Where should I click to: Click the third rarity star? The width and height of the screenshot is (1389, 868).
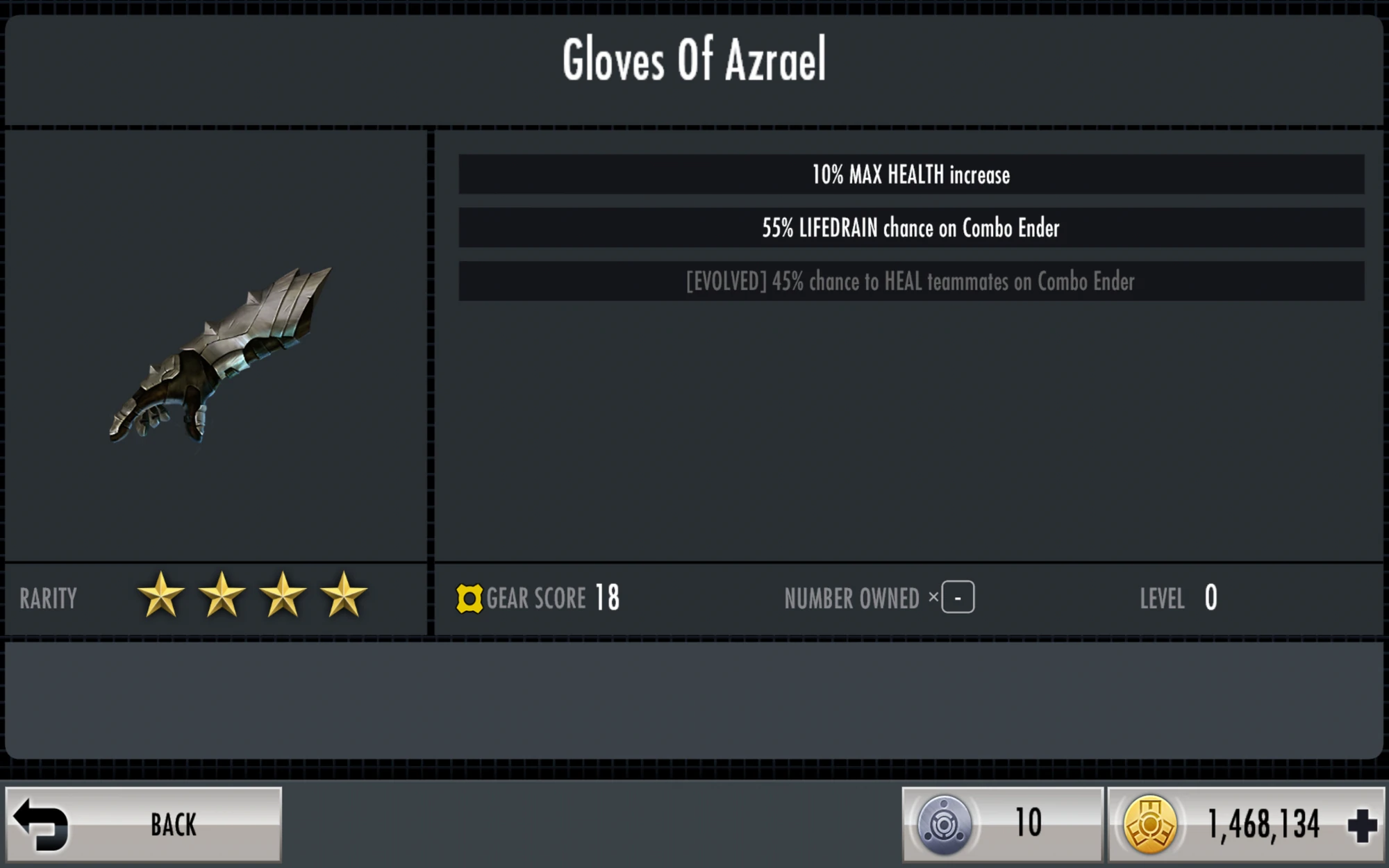tap(283, 595)
